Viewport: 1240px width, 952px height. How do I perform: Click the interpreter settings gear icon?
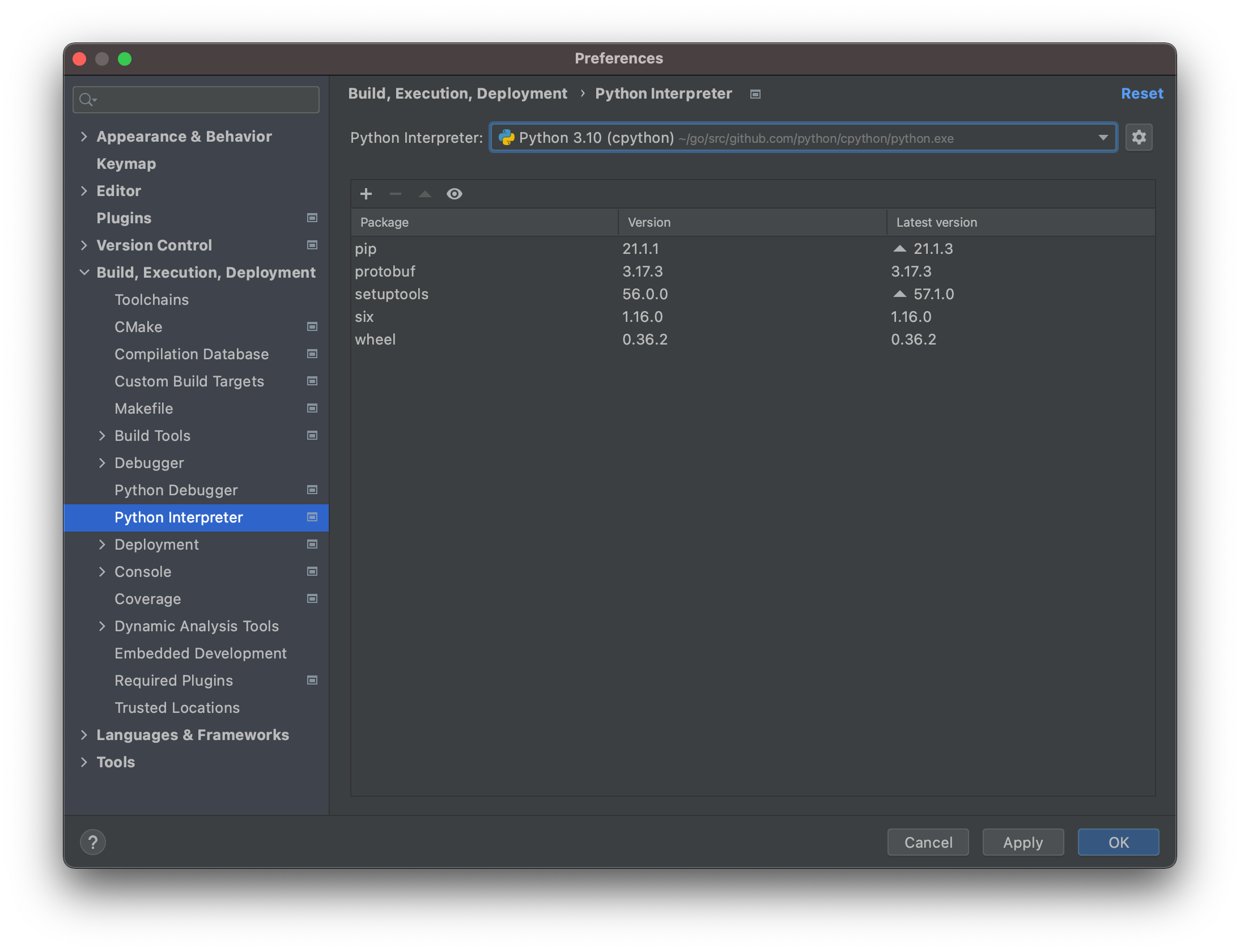click(x=1138, y=137)
